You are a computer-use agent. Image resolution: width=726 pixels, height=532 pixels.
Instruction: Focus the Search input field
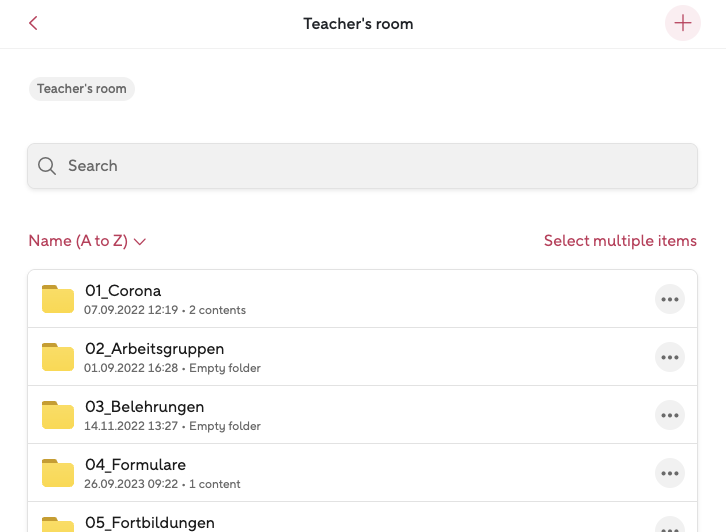(370, 166)
